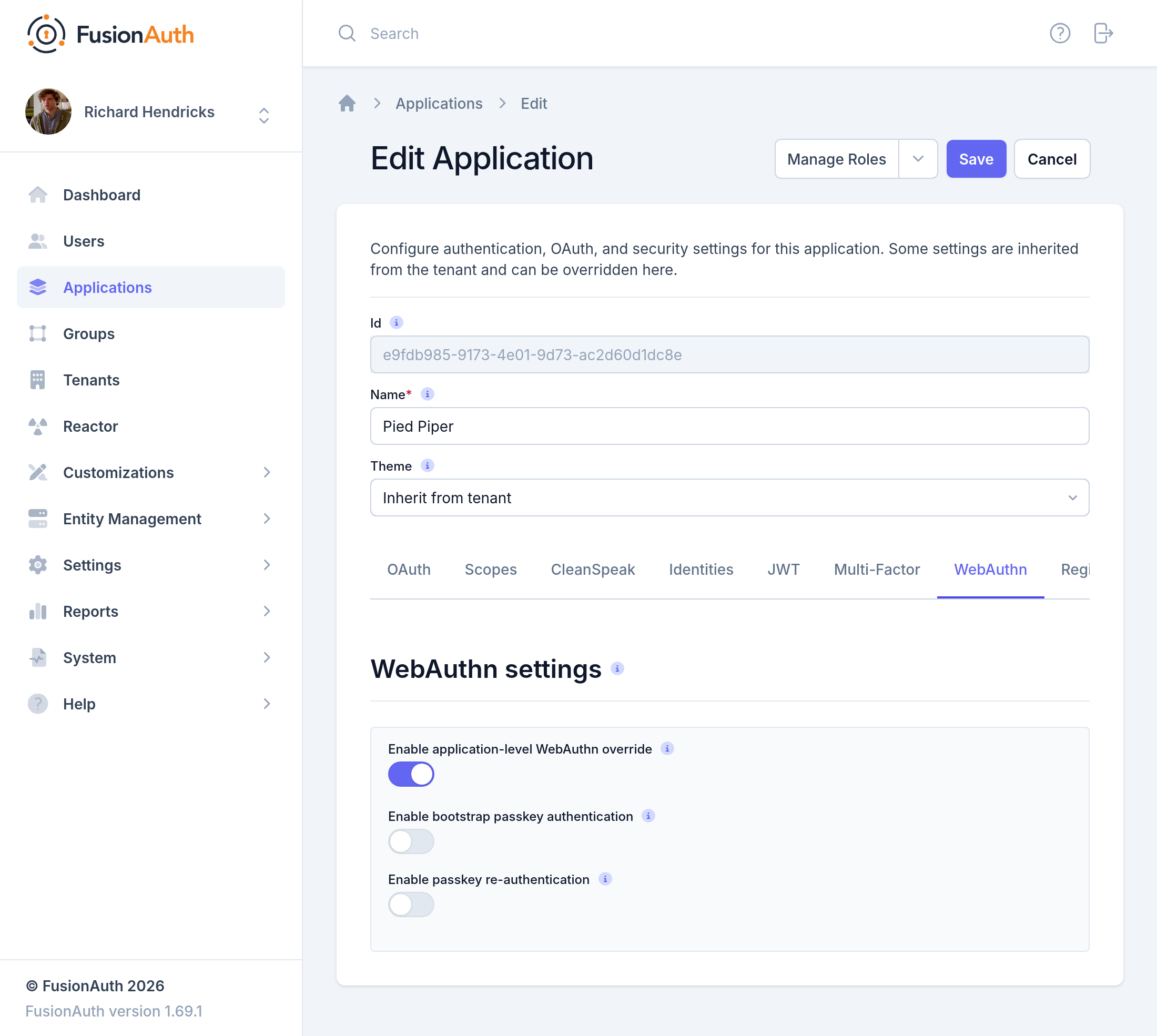Disable application-level WebAuthn override toggle
1157x1036 pixels.
[411, 774]
